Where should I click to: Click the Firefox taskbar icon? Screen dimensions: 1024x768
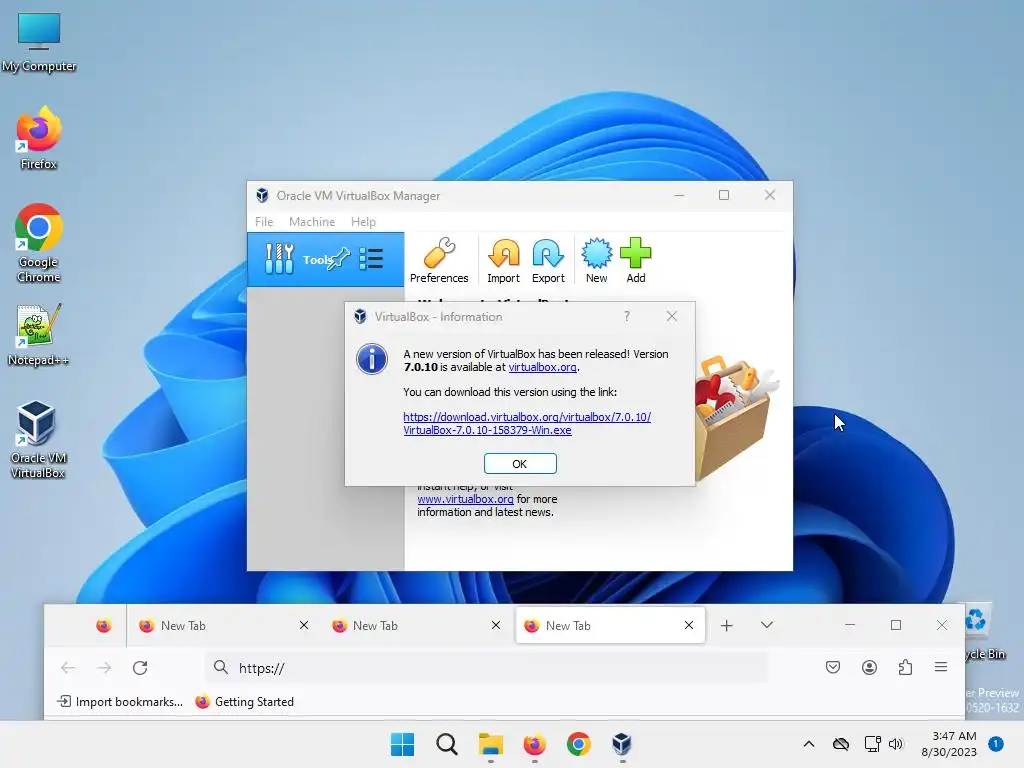click(x=534, y=744)
